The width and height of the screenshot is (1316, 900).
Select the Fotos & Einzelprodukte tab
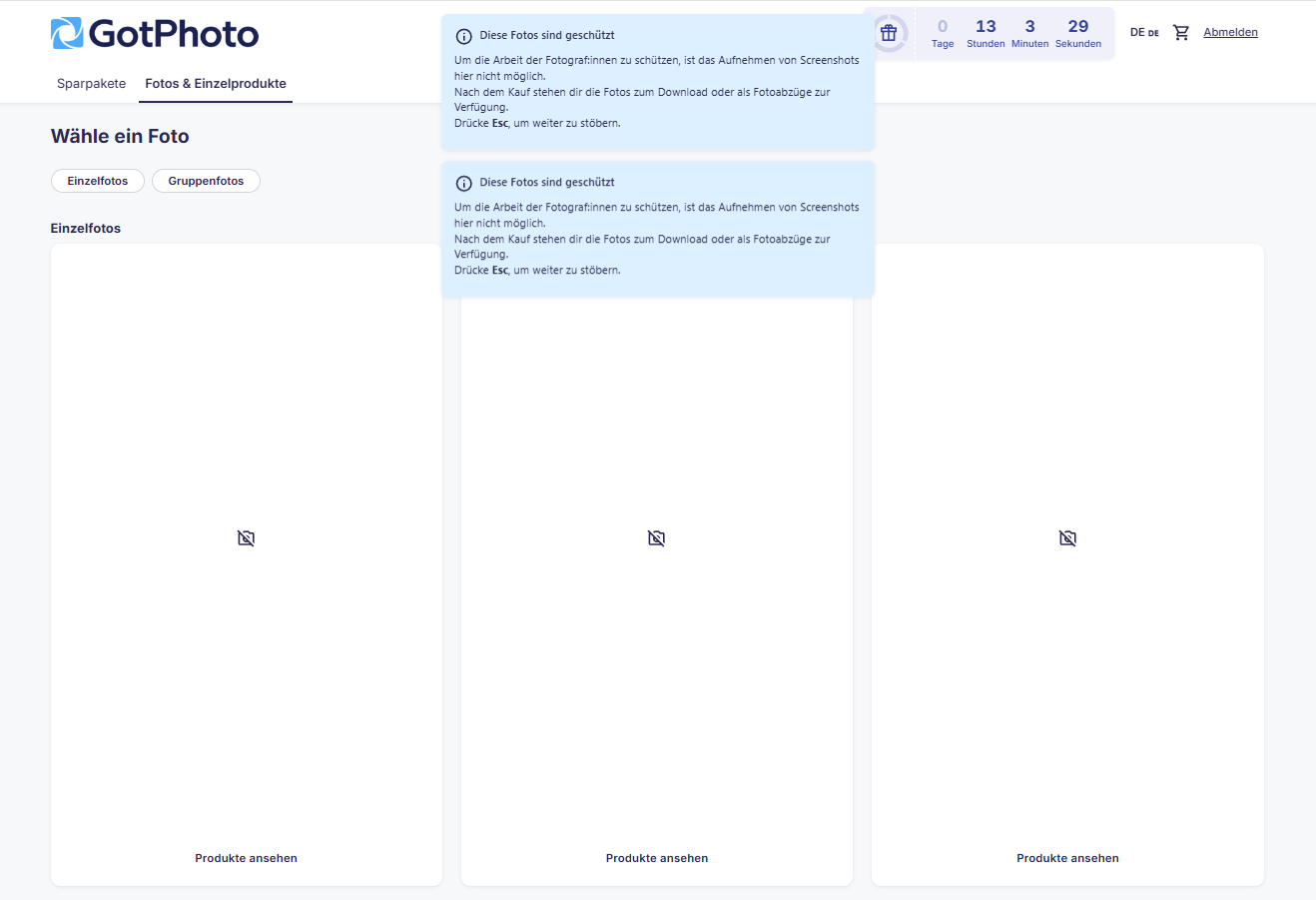215,84
